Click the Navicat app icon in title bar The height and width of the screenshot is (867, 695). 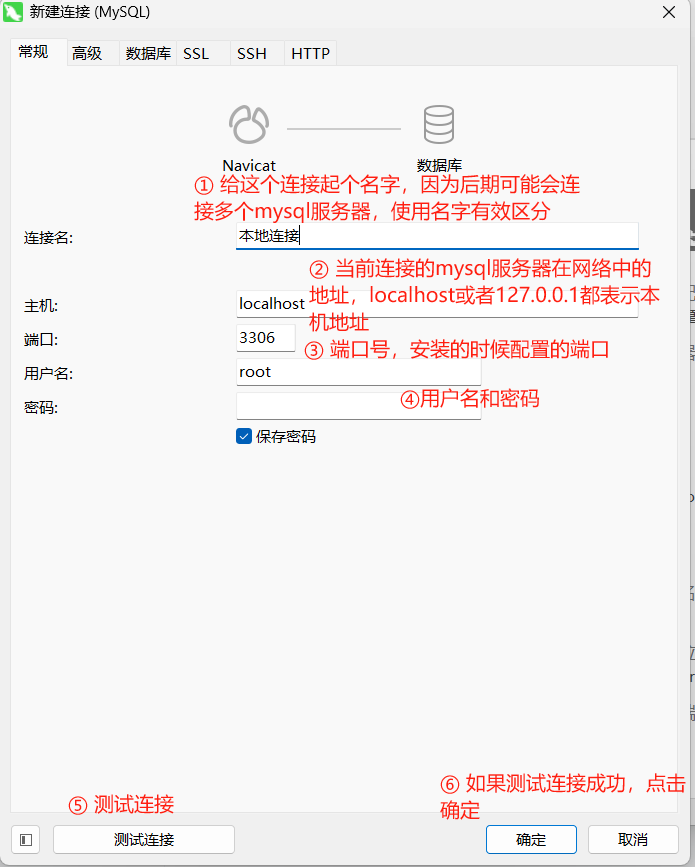coord(13,12)
